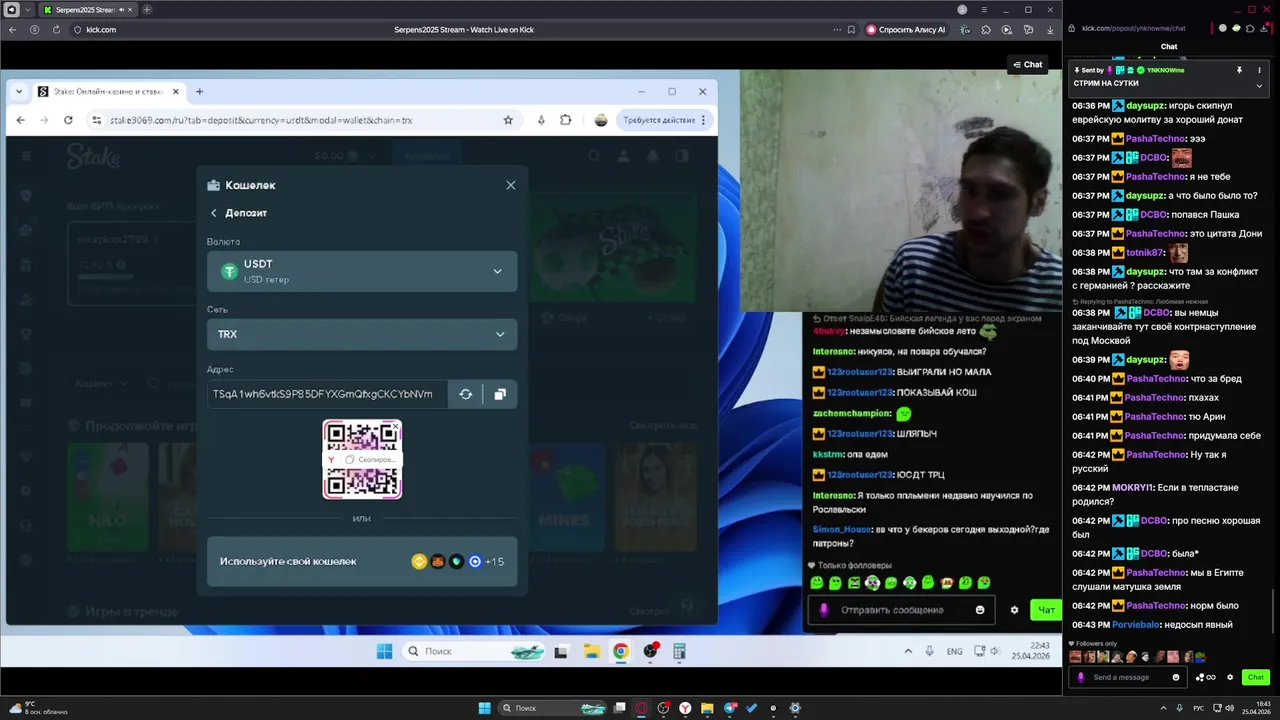Click username MOKRYI1 in popout chat

tap(1132, 488)
